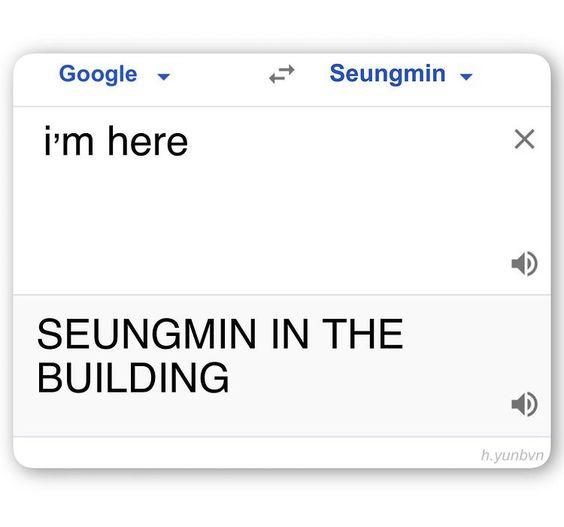The width and height of the screenshot is (564, 527).
Task: Play audio of the Seungmin translation
Action: pyautogui.click(x=524, y=404)
